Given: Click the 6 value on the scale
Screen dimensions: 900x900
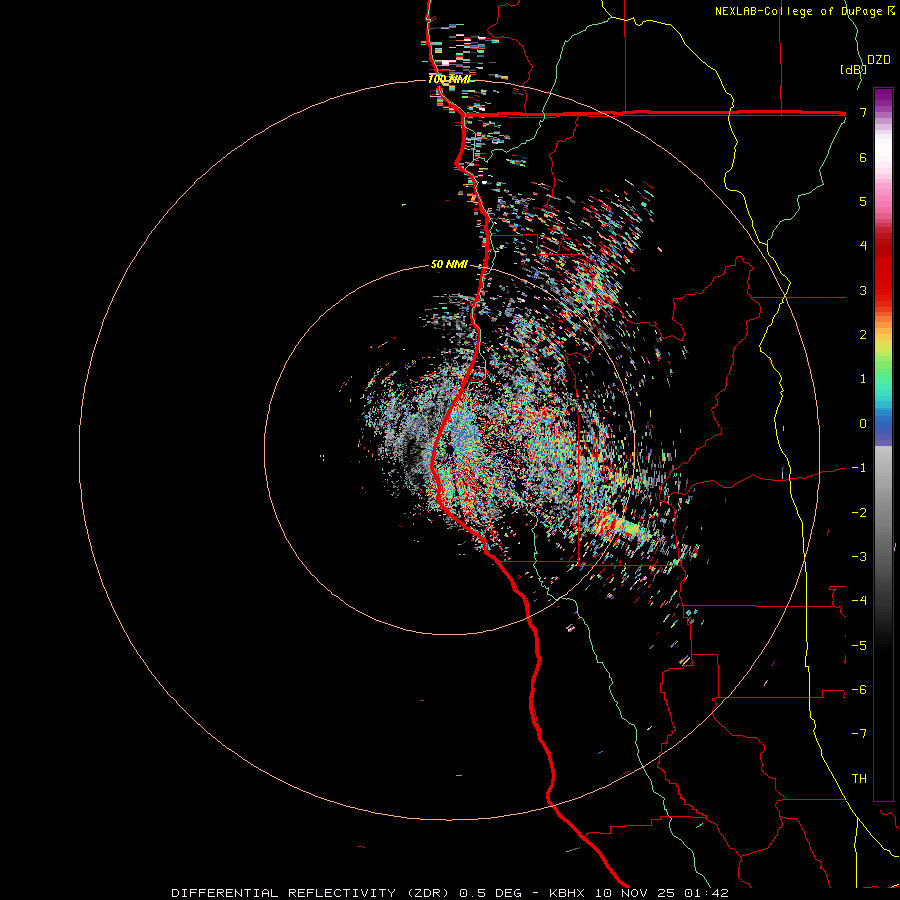Looking at the screenshot, I should click(x=863, y=157).
